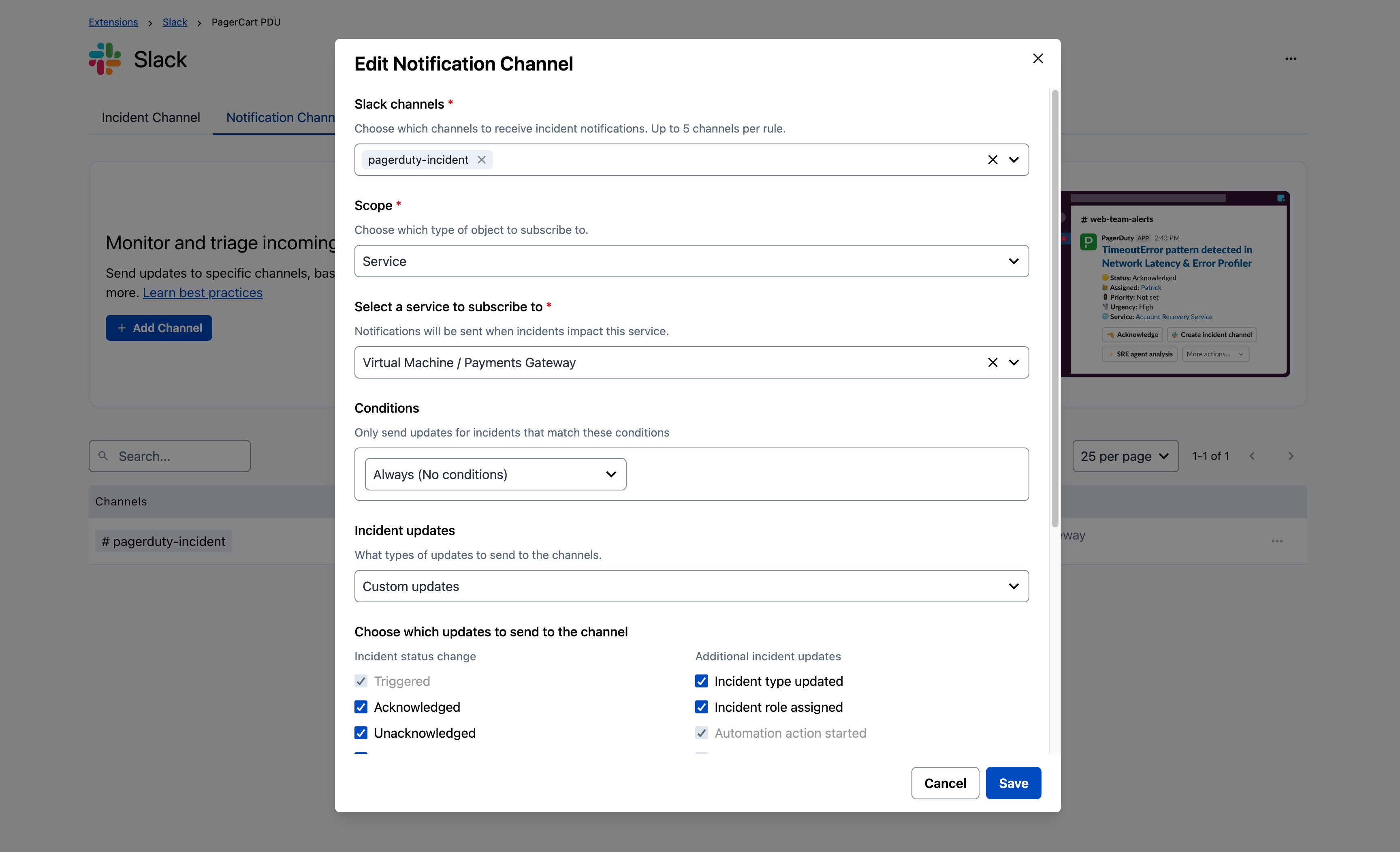
Task: Open the Custom updates dropdown
Action: point(691,586)
